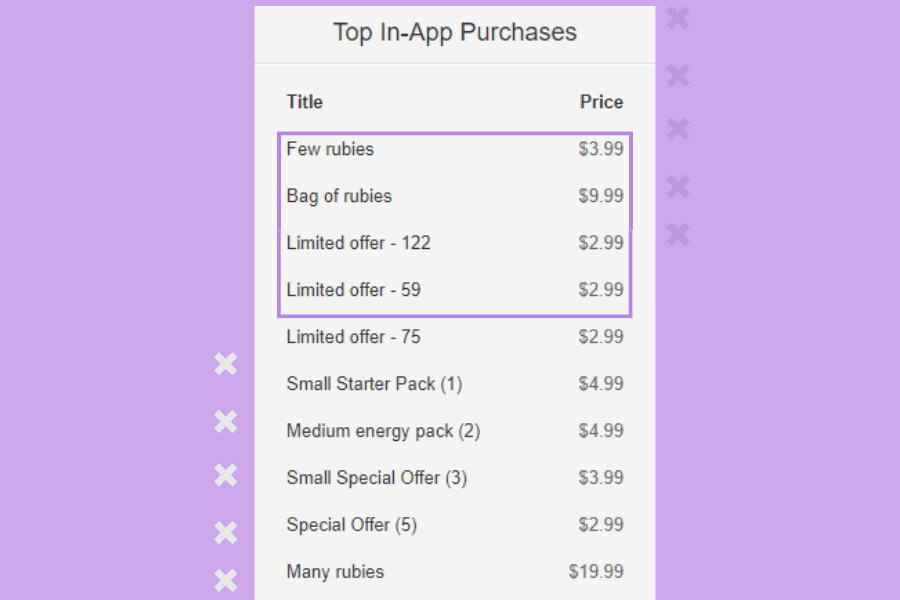Select Medium energy pack (2) entry
Image resolution: width=900 pixels, height=600 pixels.
(383, 431)
